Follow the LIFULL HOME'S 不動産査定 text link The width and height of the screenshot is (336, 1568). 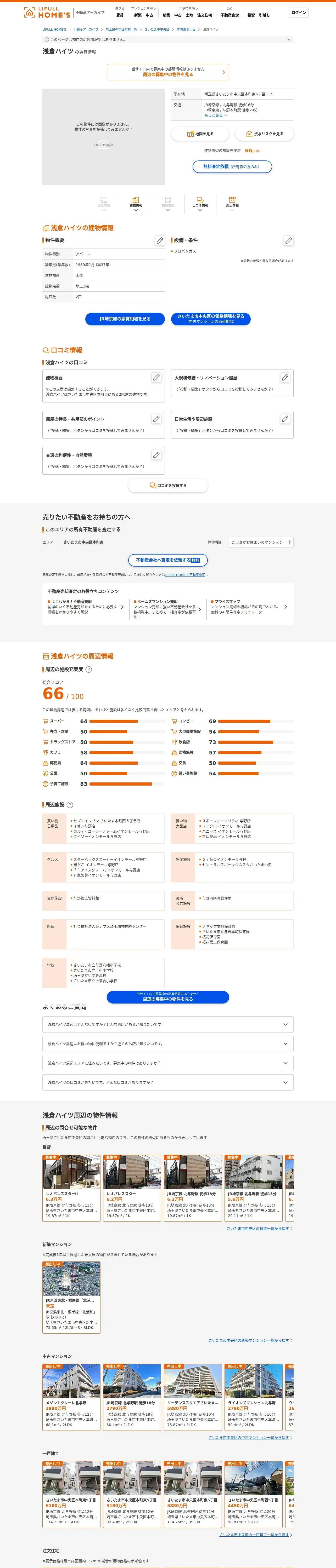coord(185,575)
